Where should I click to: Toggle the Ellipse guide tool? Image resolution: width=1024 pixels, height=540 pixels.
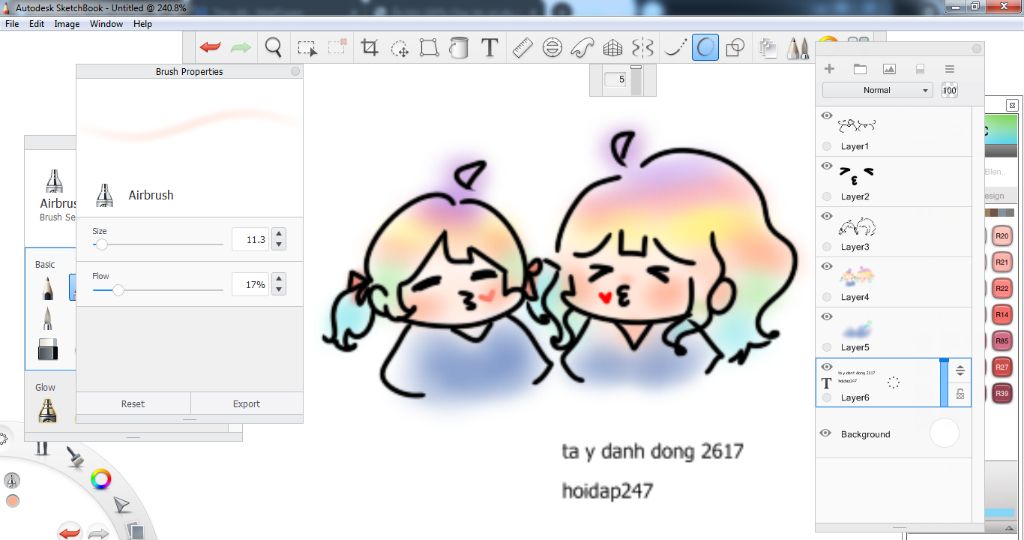(552, 48)
